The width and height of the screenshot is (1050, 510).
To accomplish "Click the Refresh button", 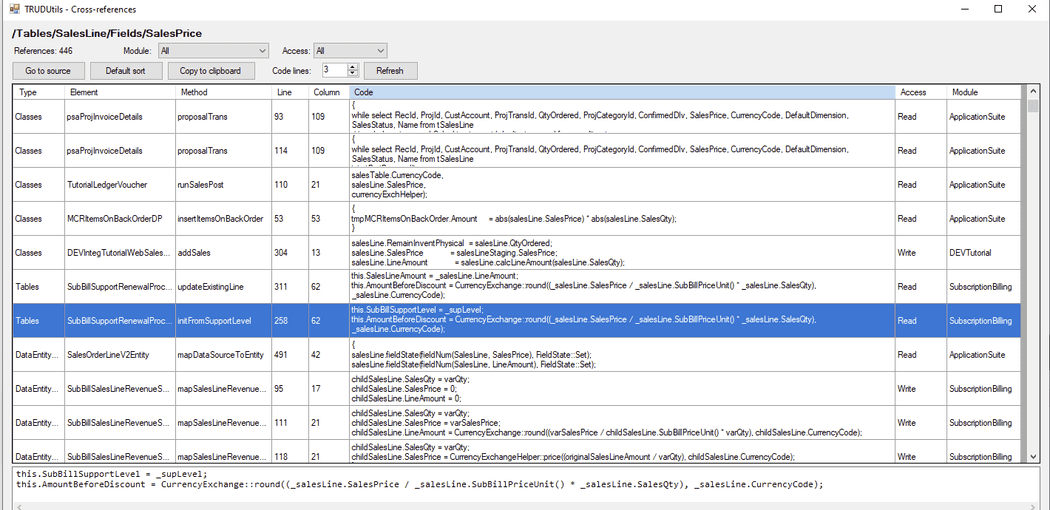I will click(x=390, y=70).
